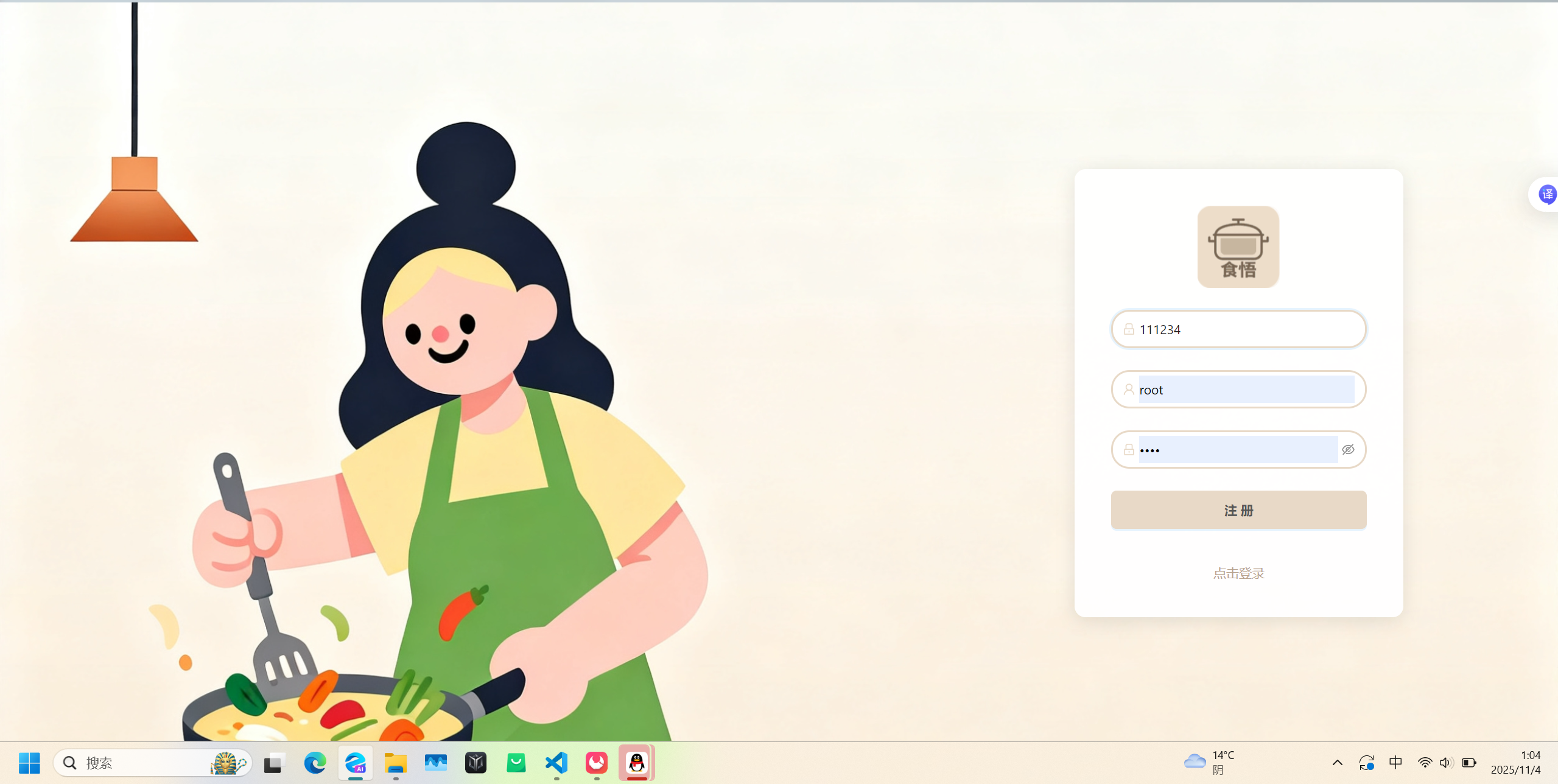Expand hidden system tray icons
The image size is (1558, 784).
[x=1337, y=763]
